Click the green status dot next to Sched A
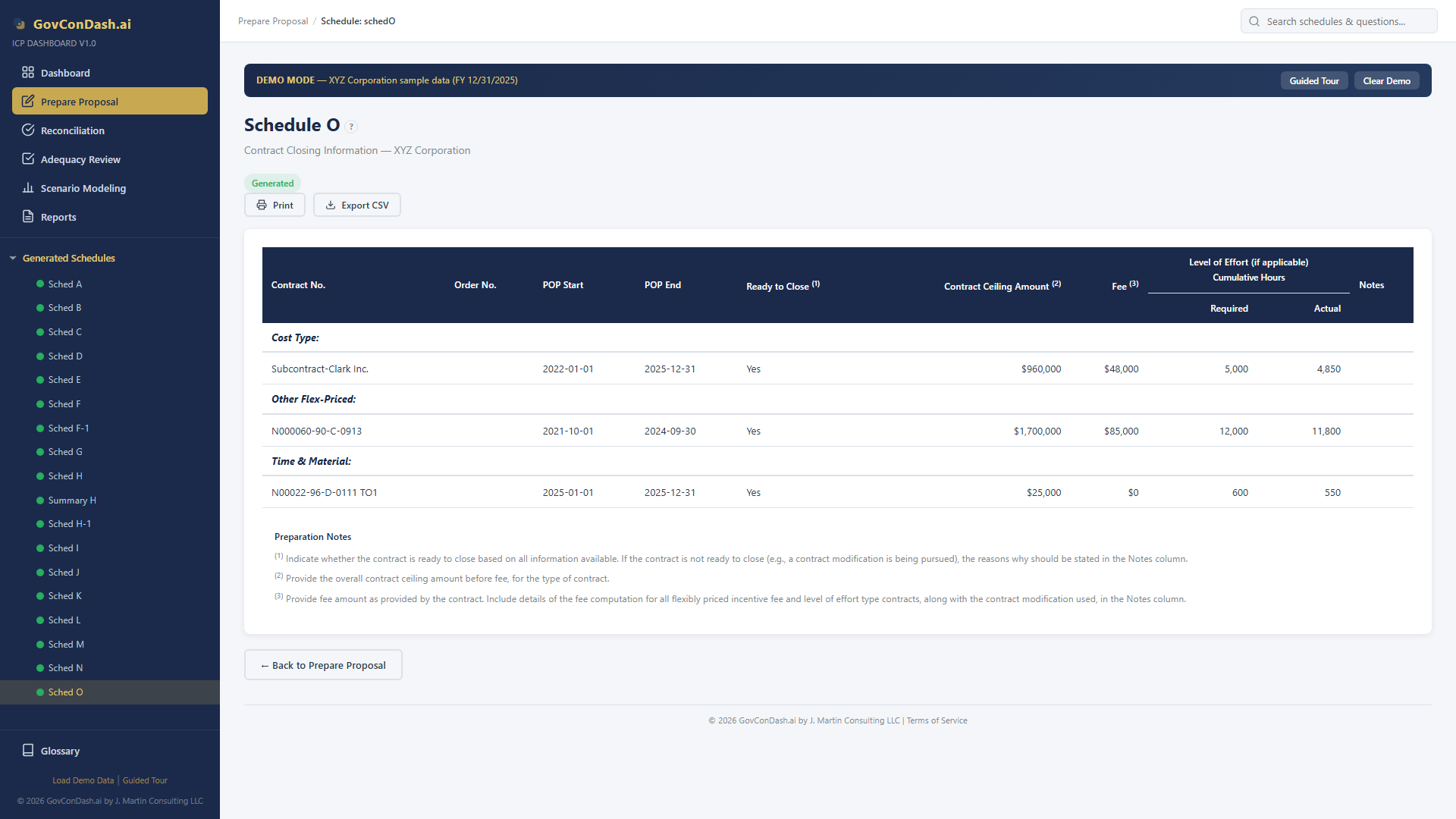The width and height of the screenshot is (1456, 819). [39, 284]
